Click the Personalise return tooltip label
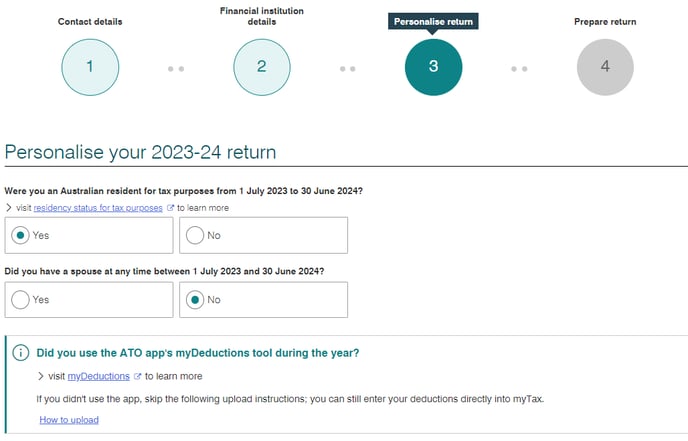Screen dimensions: 688x441 tap(433, 22)
